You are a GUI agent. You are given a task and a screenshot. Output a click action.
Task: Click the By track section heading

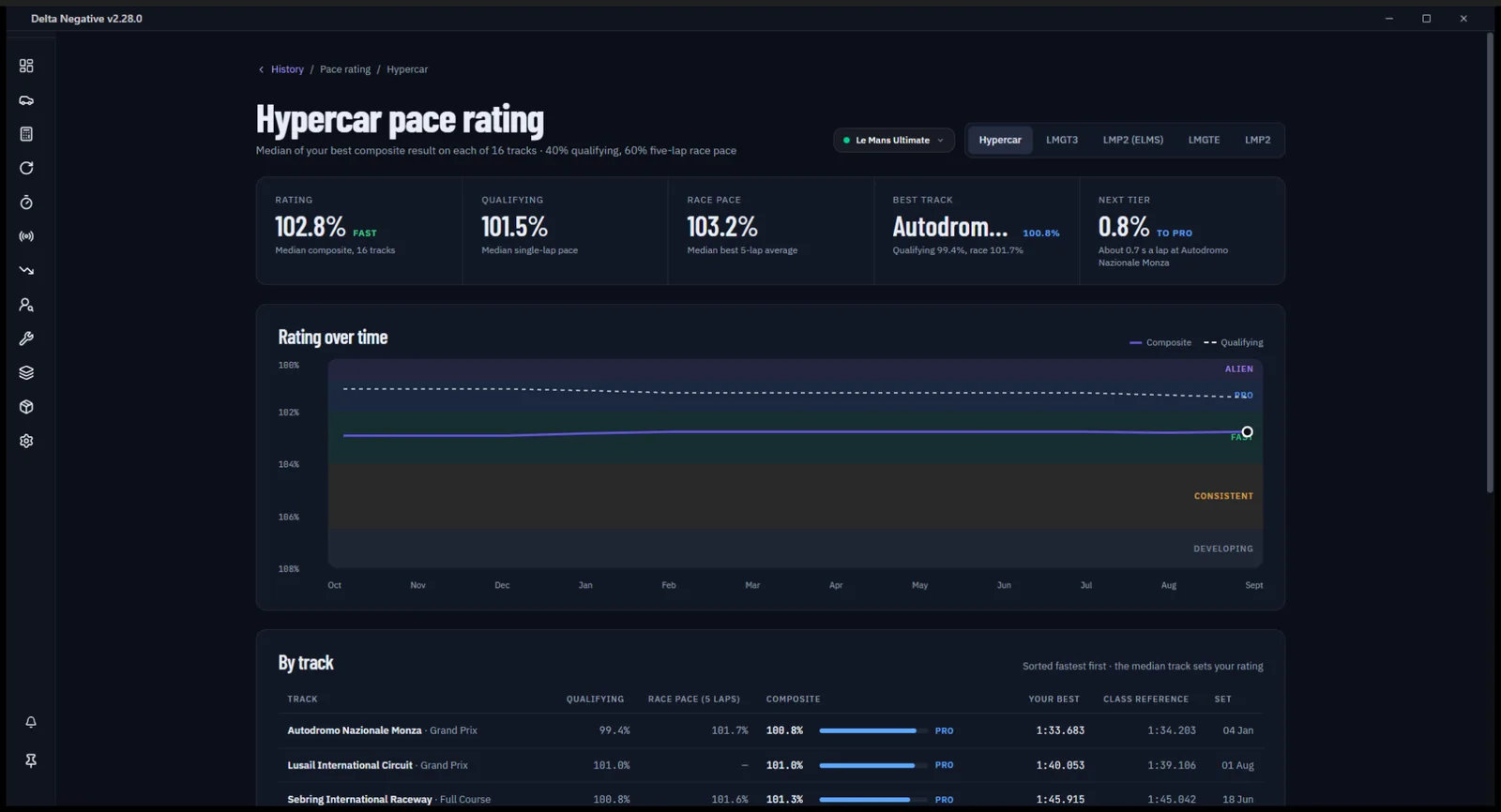click(x=306, y=663)
